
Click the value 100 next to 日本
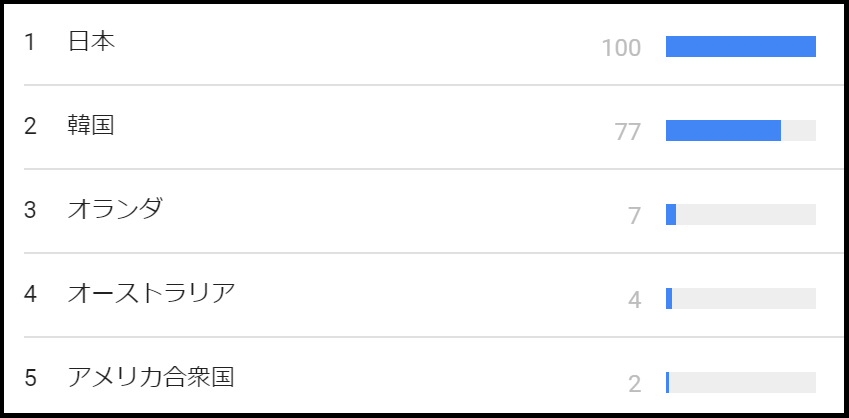click(621, 48)
